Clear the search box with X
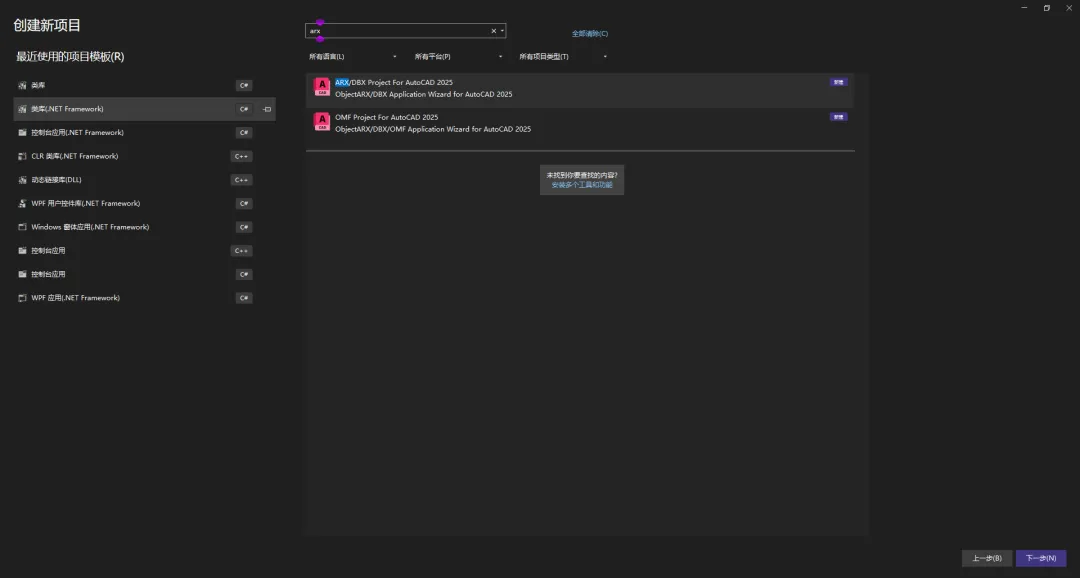1080x578 pixels. coord(493,30)
